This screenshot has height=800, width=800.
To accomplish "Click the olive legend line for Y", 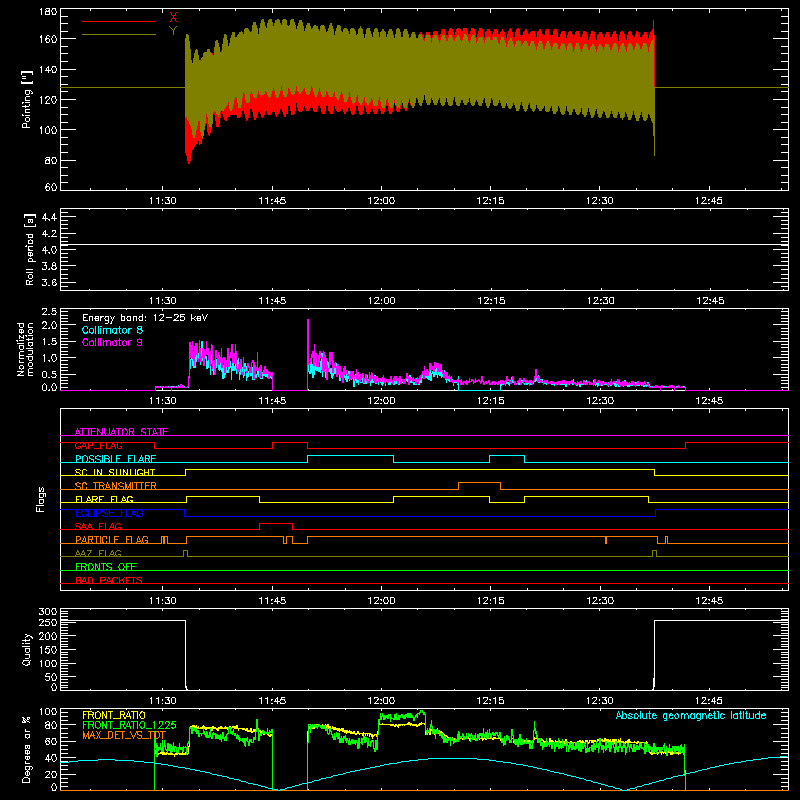I will click(119, 35).
